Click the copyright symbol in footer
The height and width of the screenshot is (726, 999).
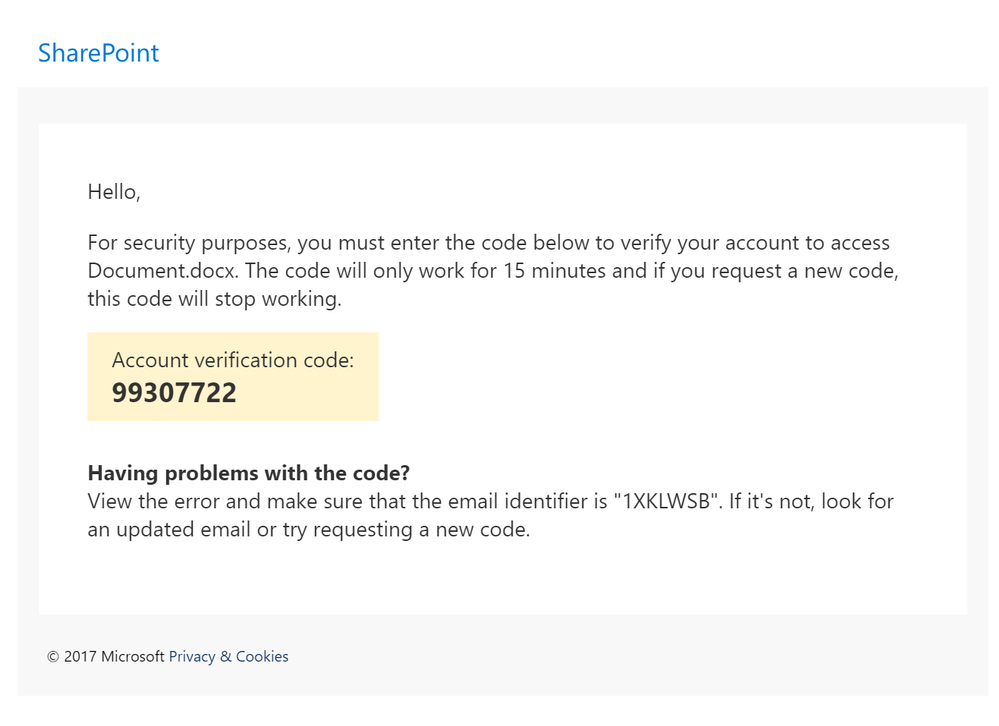(53, 657)
